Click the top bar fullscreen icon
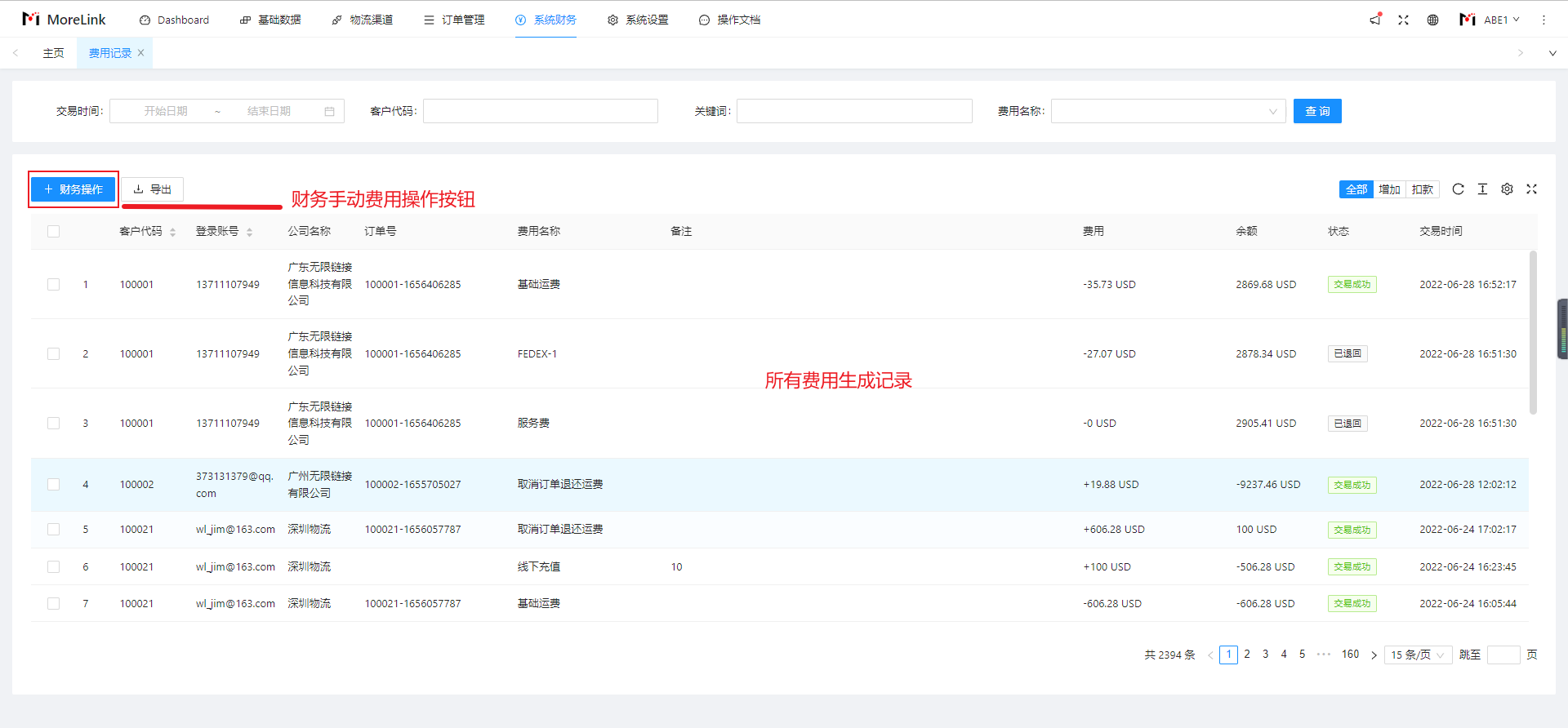1568x728 pixels. [x=1403, y=20]
